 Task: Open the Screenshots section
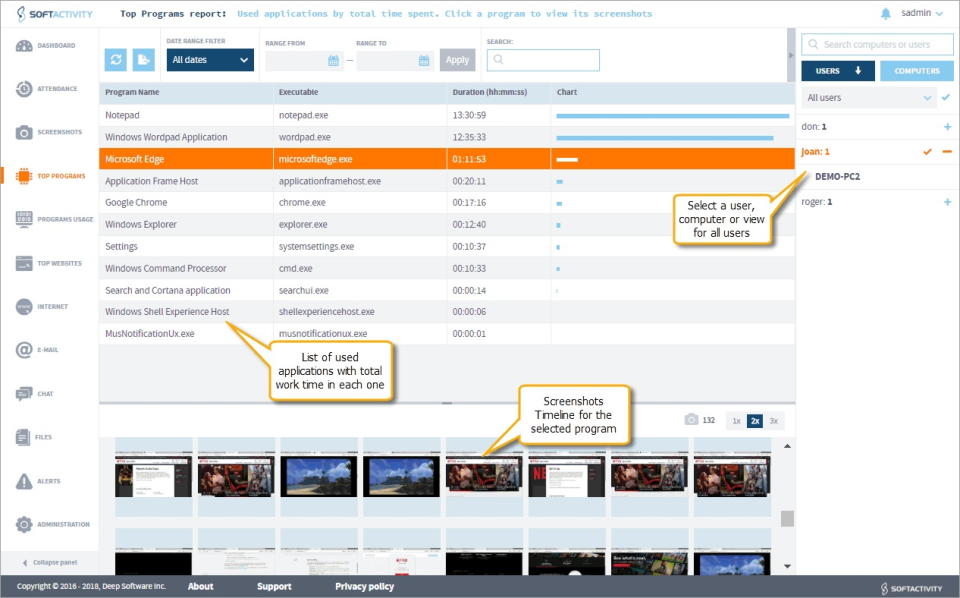point(48,132)
